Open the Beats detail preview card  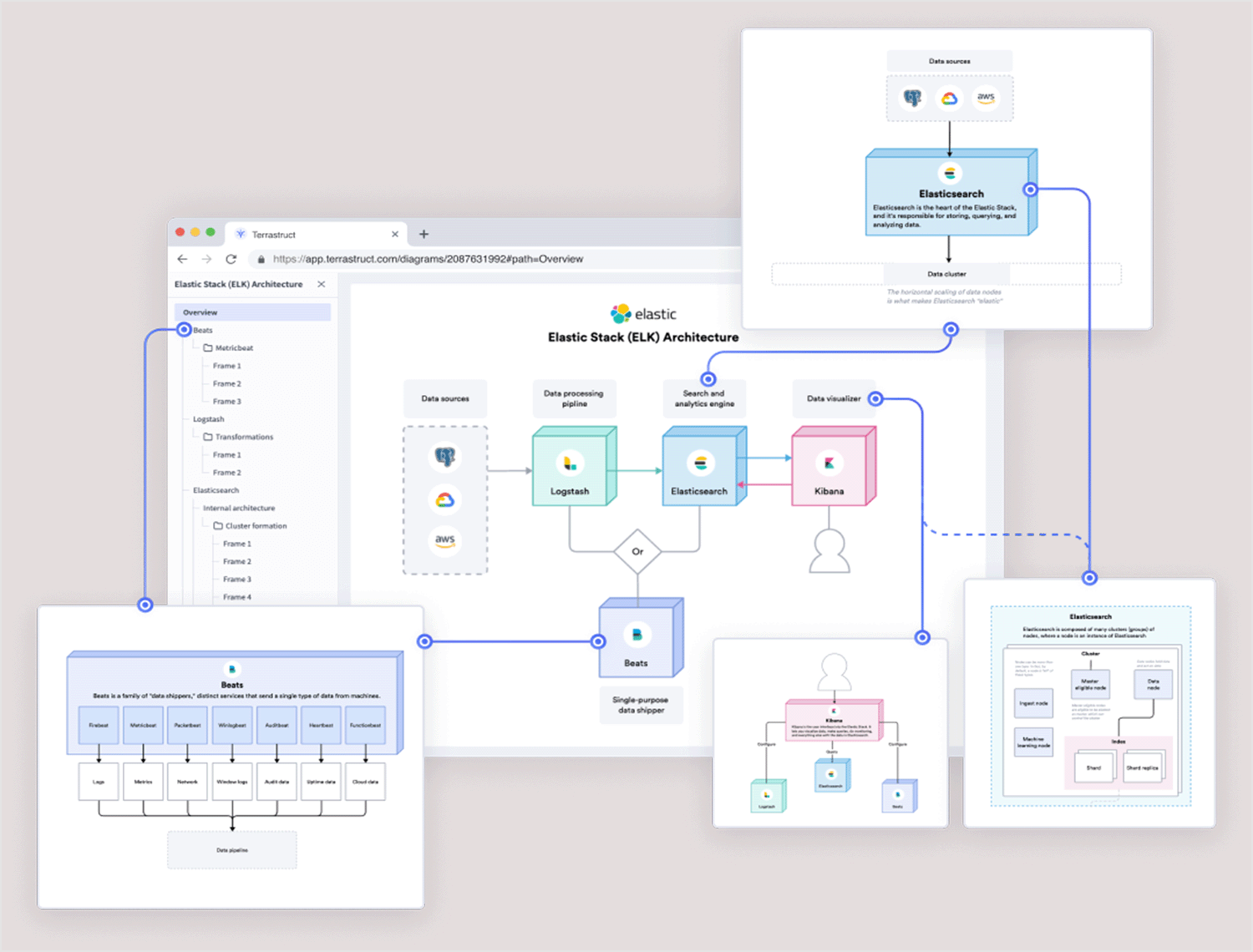pos(231,757)
